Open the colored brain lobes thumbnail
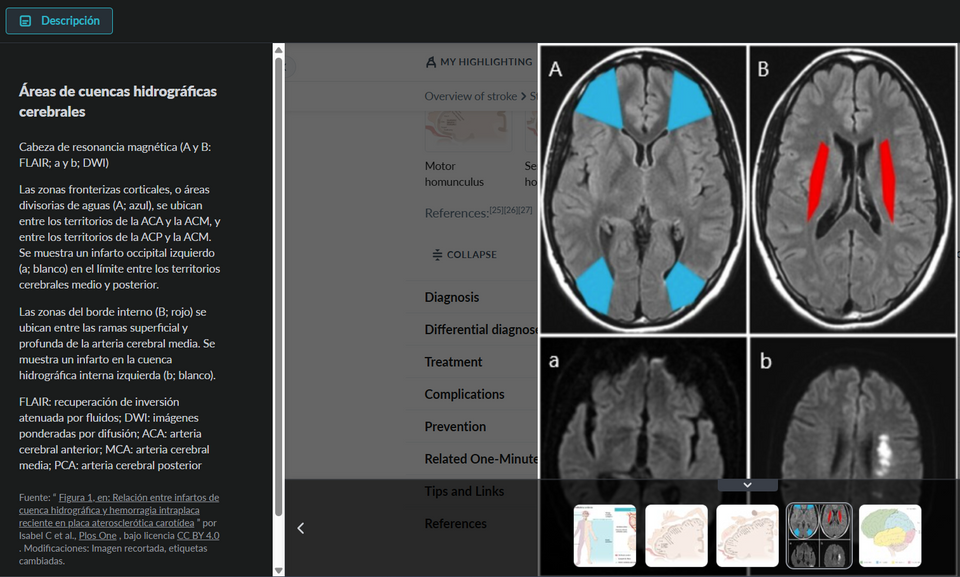 point(890,536)
